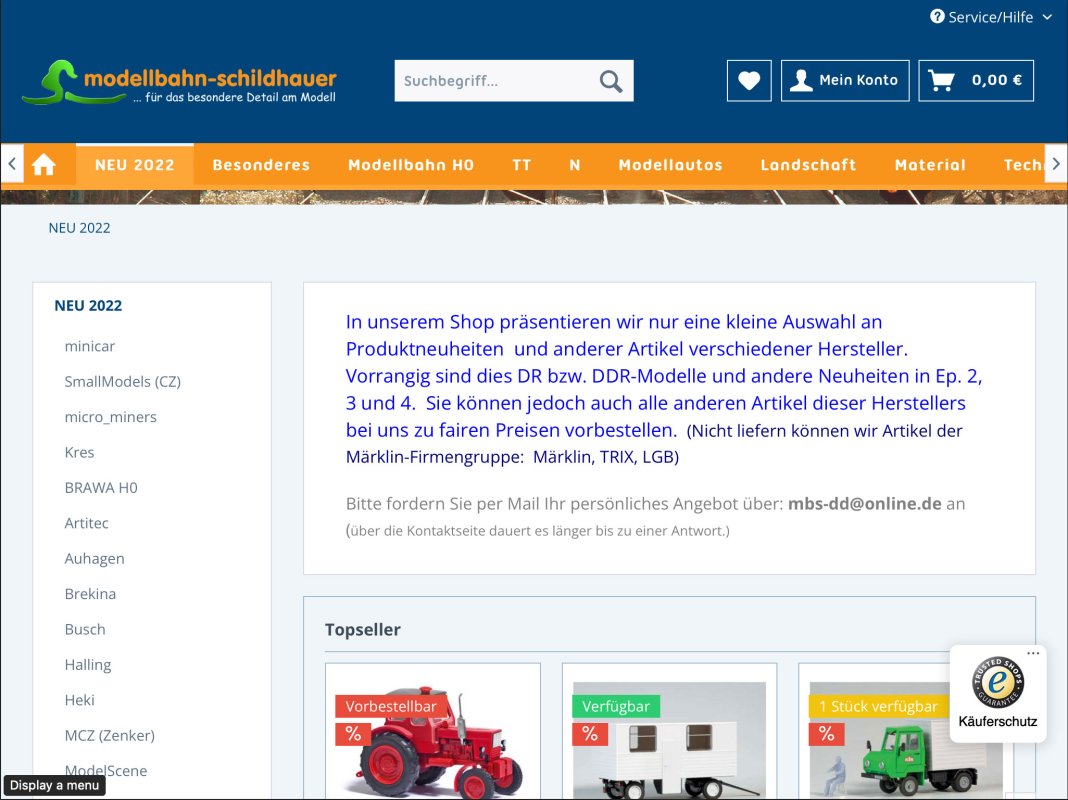Open the N scale category
Screen dimensions: 1068x800
click(575, 165)
